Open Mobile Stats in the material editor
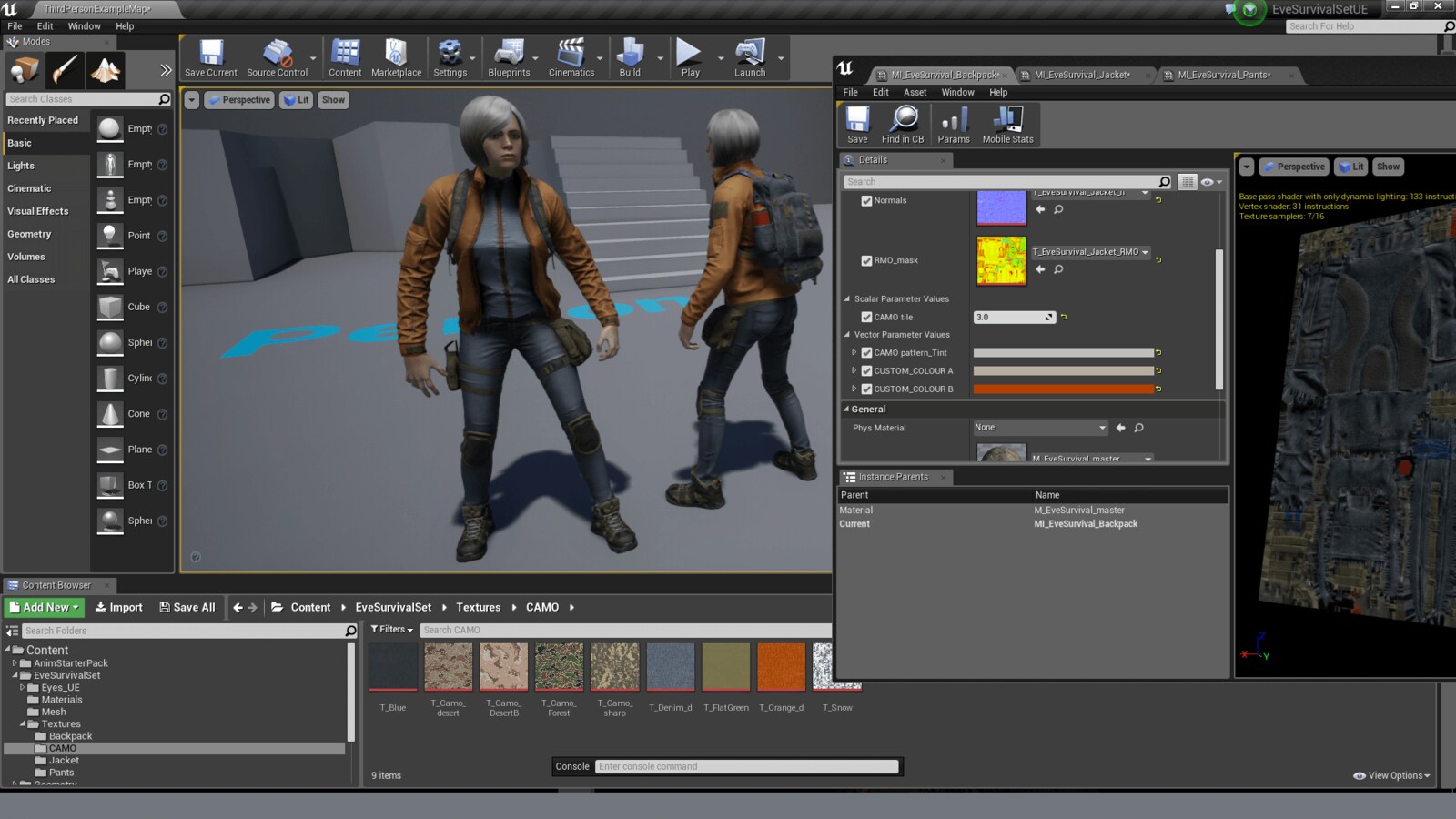Image resolution: width=1456 pixels, height=819 pixels. pyautogui.click(x=1006, y=124)
